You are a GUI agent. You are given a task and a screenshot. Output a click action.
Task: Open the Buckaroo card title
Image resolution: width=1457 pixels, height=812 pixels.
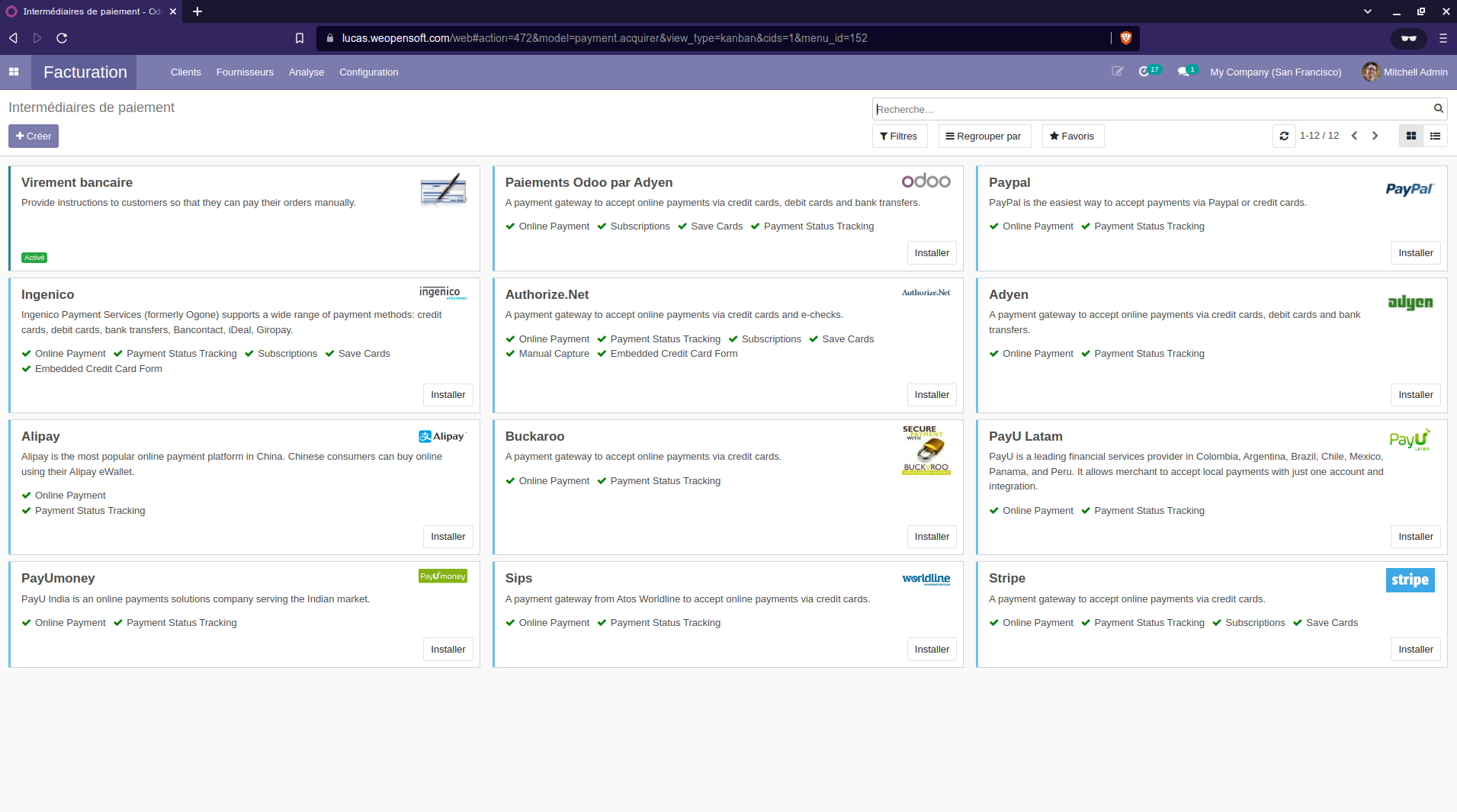click(x=534, y=436)
